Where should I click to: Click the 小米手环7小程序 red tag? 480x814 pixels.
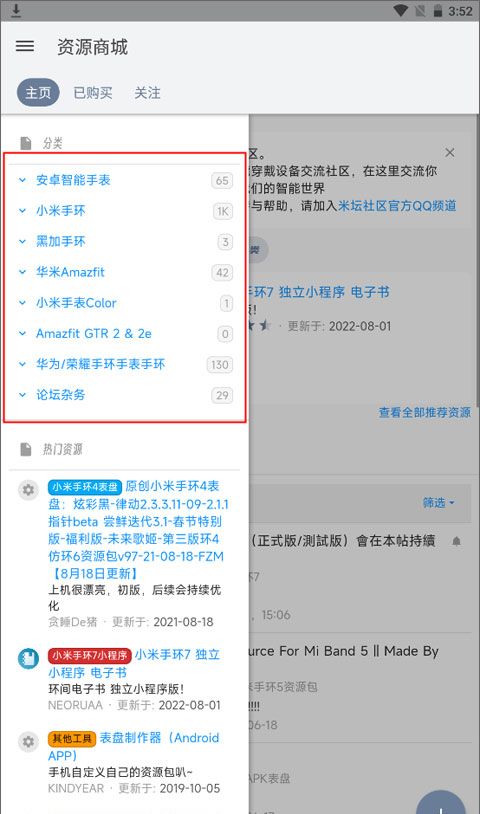tap(90, 656)
